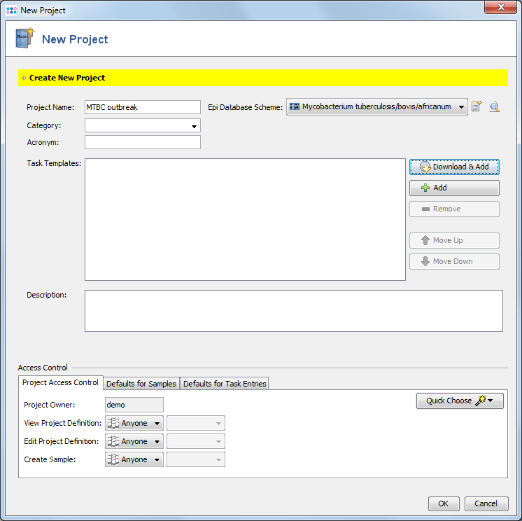Click the Remove task template button
The height and width of the screenshot is (521, 522).
click(x=454, y=209)
